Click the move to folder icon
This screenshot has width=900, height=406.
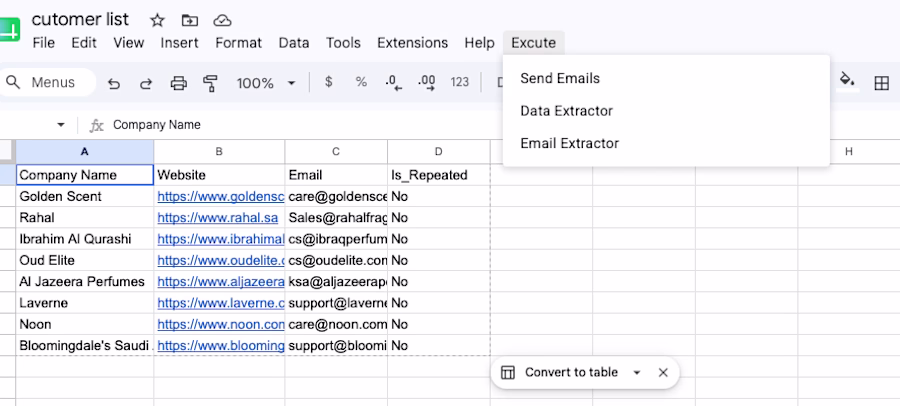pyautogui.click(x=189, y=21)
